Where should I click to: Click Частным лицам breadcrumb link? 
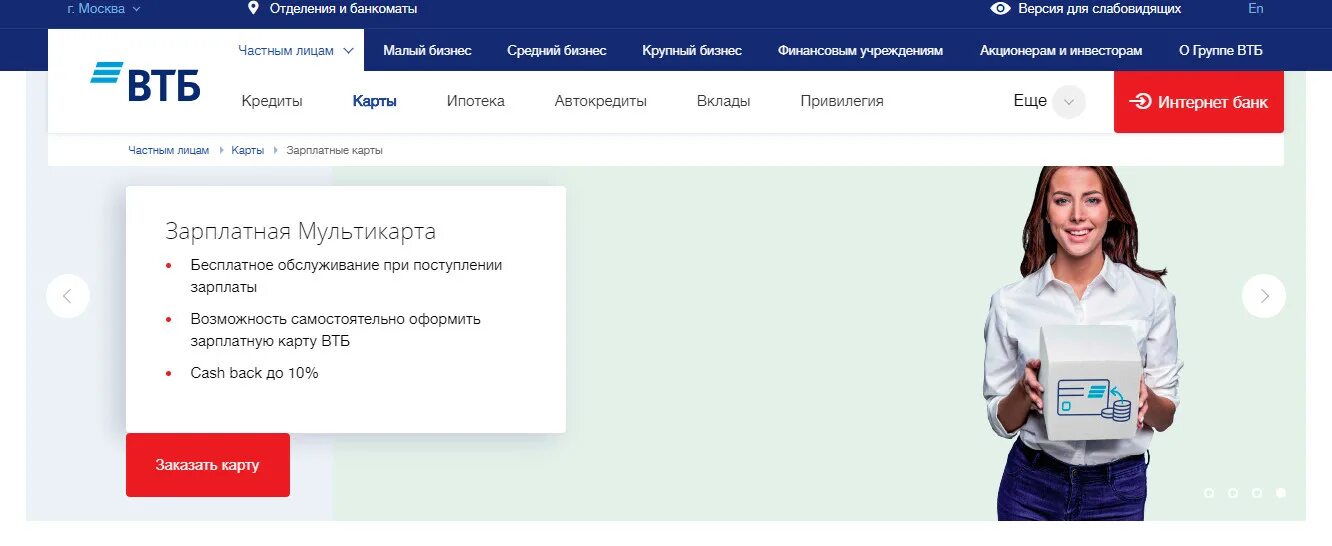[169, 150]
